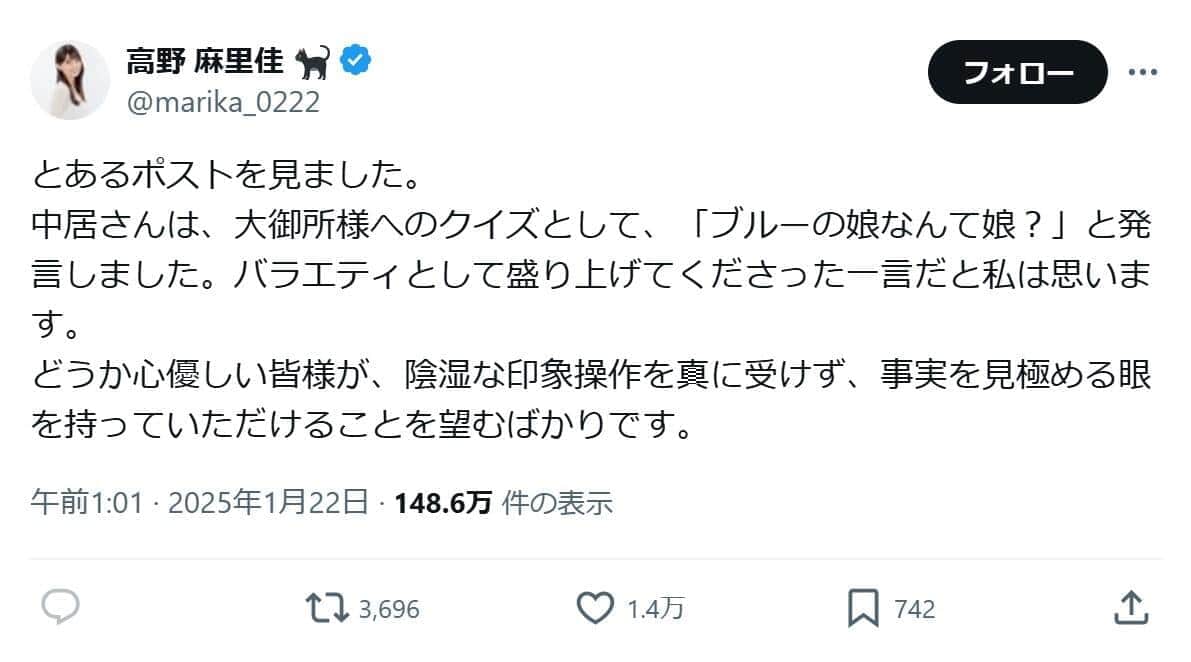
Task: Click the black cat emoji beside the name
Action: pyautogui.click(x=315, y=62)
